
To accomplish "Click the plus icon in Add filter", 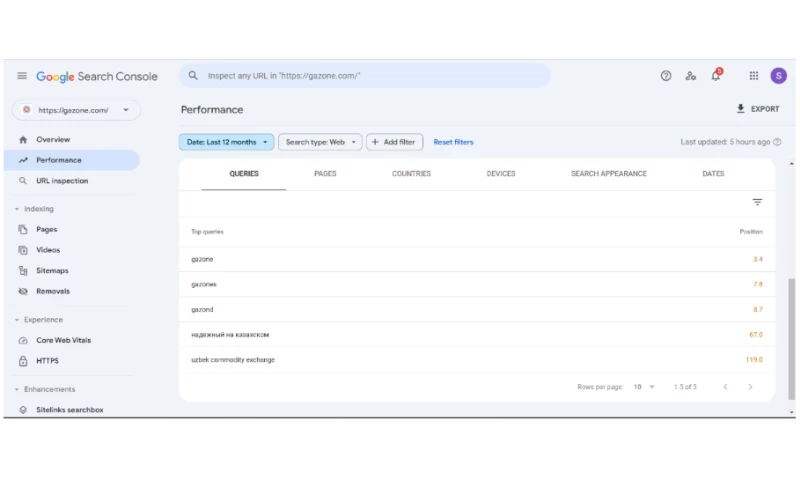I will pos(375,142).
